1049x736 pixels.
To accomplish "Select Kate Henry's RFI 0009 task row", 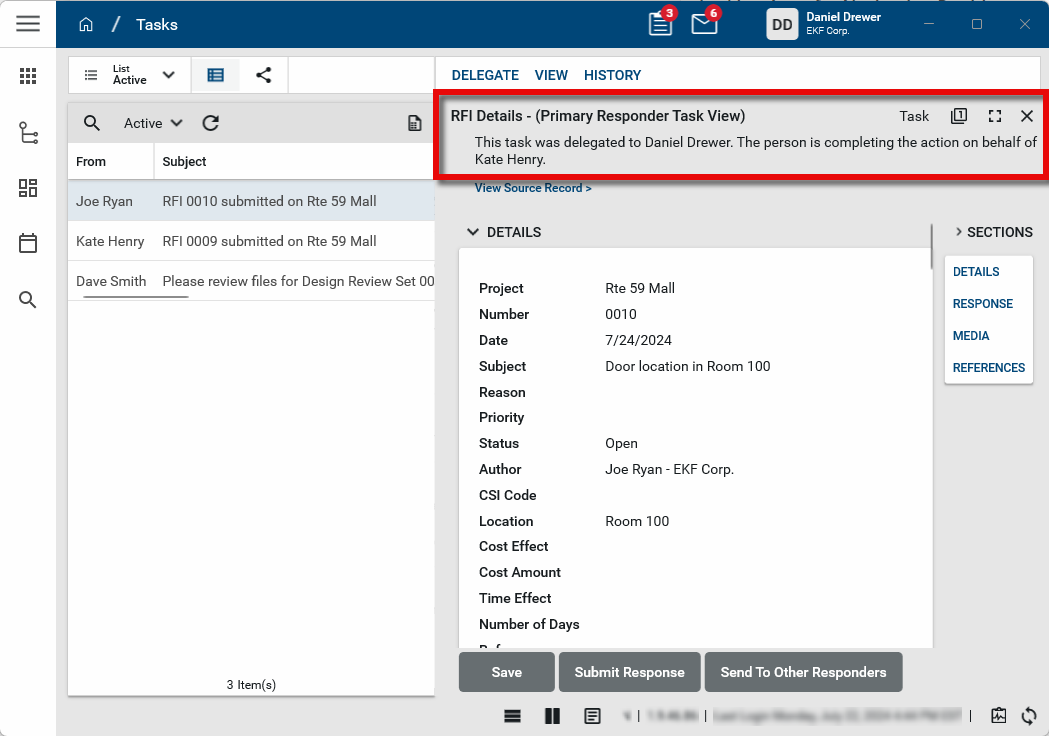I will click(x=250, y=241).
